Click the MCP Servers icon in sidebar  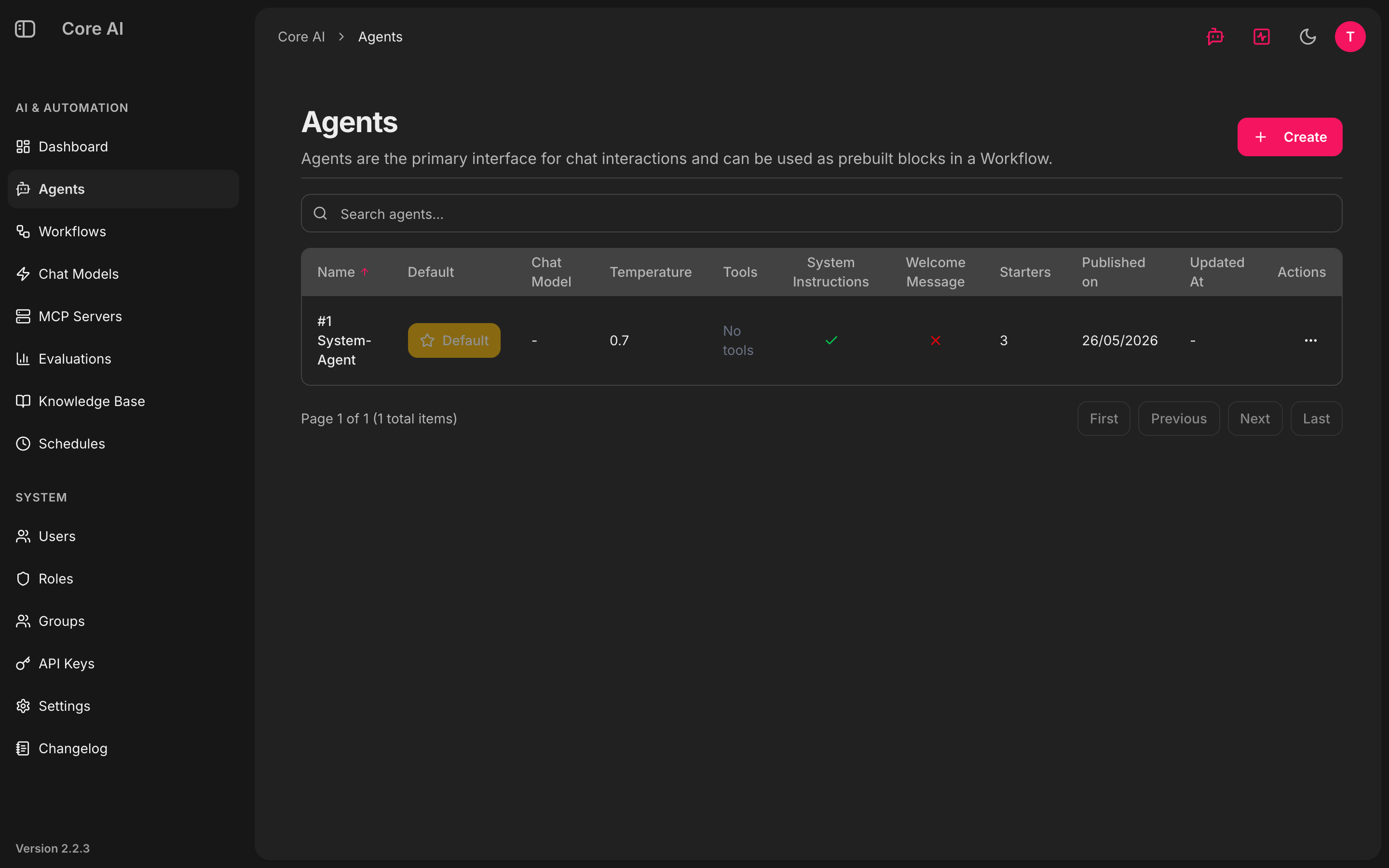point(23,316)
